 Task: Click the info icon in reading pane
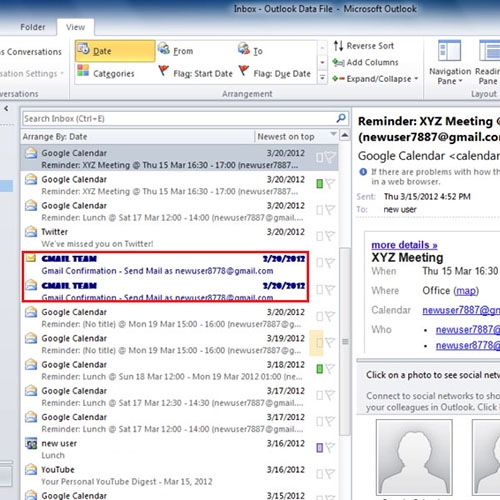(x=363, y=172)
